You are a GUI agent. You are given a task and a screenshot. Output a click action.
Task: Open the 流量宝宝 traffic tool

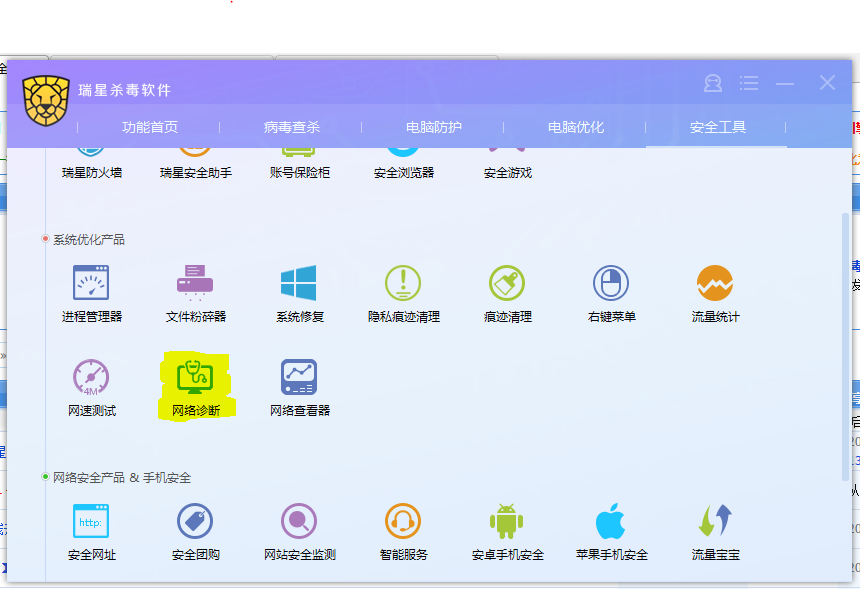(715, 532)
